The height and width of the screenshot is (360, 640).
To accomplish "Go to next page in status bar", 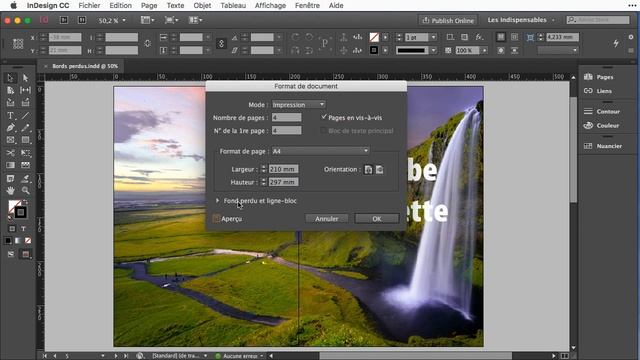I will point(116,356).
